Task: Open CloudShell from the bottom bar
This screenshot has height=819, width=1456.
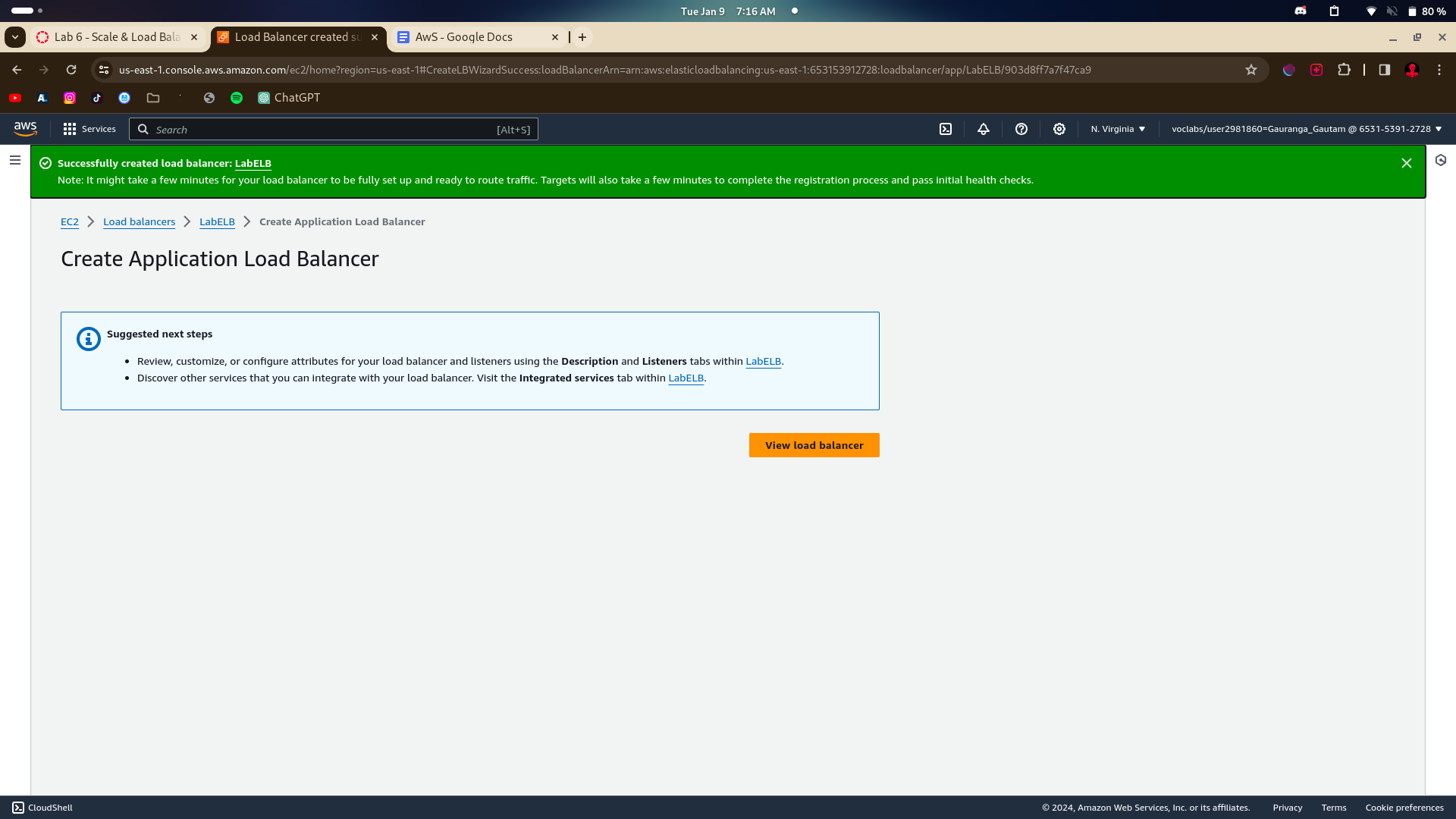Action: click(x=42, y=808)
